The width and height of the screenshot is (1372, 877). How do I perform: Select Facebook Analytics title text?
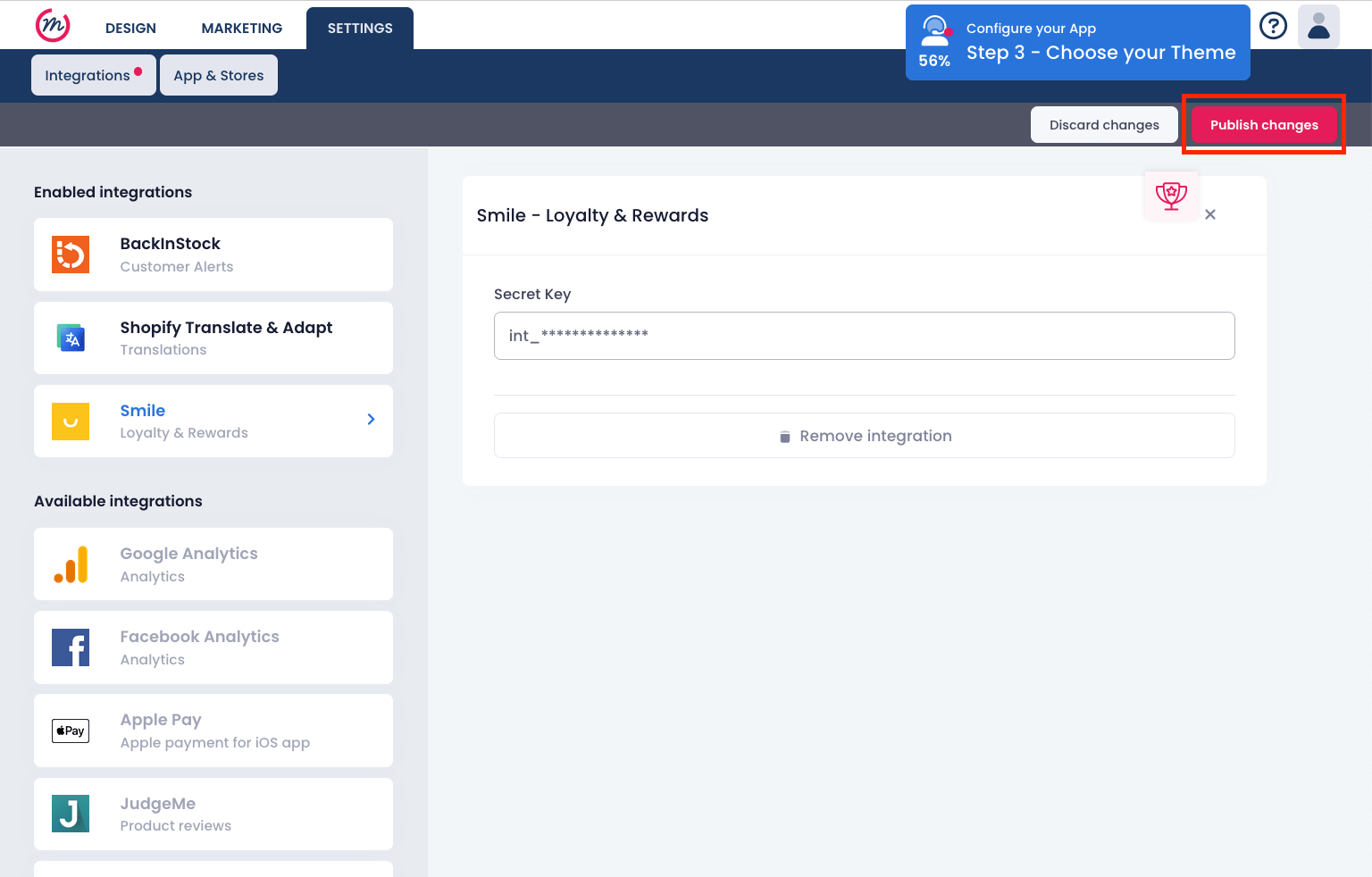199,637
